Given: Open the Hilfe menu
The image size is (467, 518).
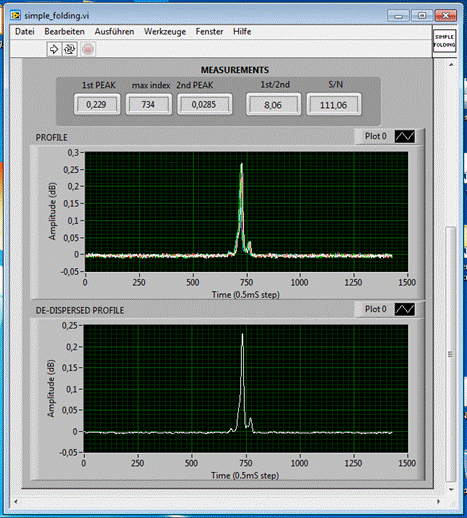Looking at the screenshot, I should (242, 32).
